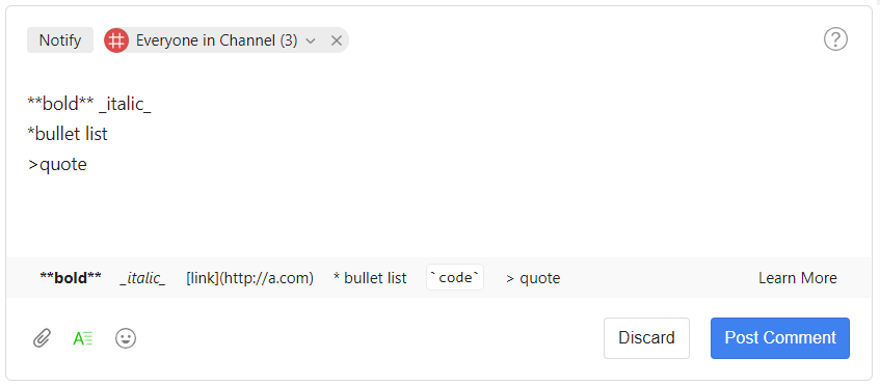Click the Everyone in Channel (3) label

(217, 40)
